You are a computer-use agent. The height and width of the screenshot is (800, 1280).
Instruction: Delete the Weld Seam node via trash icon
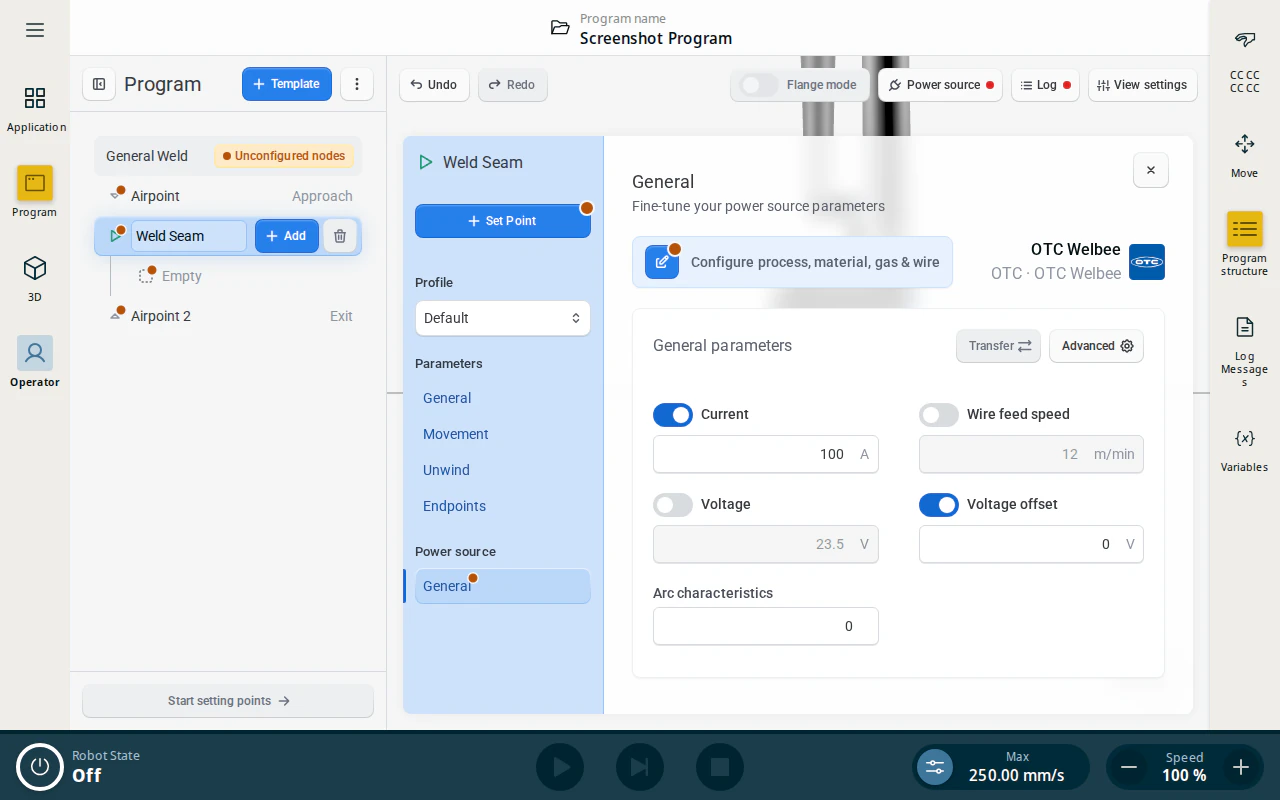[x=340, y=236]
